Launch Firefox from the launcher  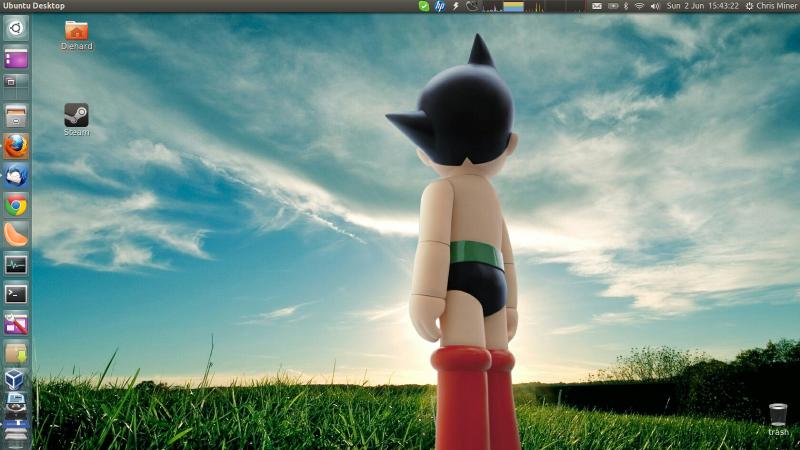[x=16, y=146]
